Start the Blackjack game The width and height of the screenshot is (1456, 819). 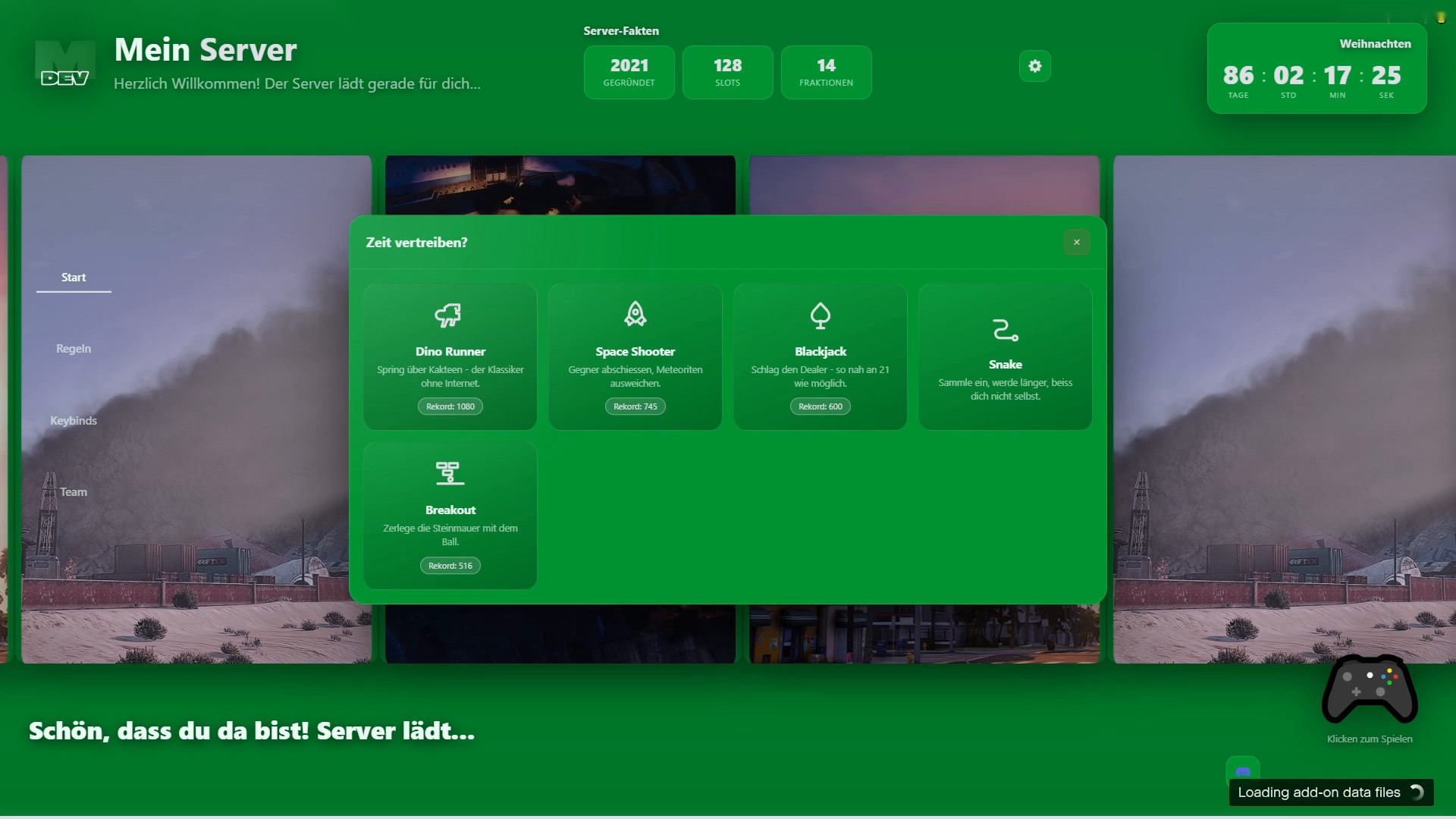click(x=821, y=357)
